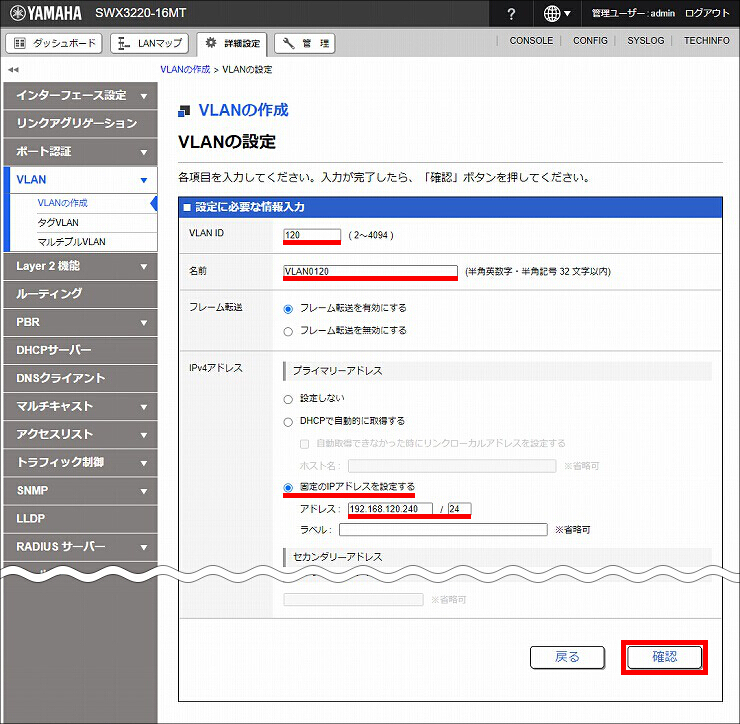Image resolution: width=740 pixels, height=724 pixels.
Task: Click the 戻る button
Action: click(567, 657)
